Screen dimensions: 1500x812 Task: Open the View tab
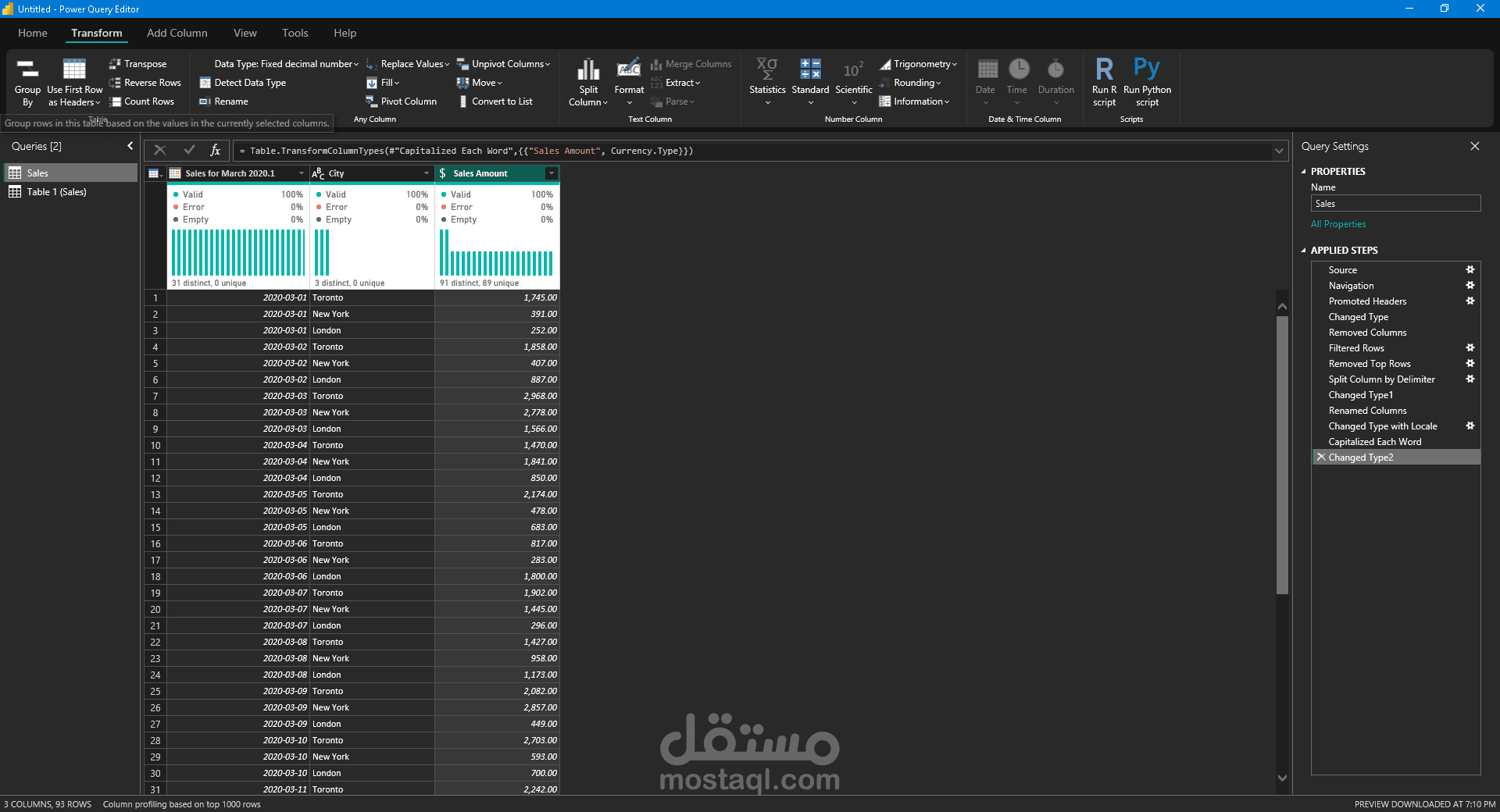pos(245,33)
